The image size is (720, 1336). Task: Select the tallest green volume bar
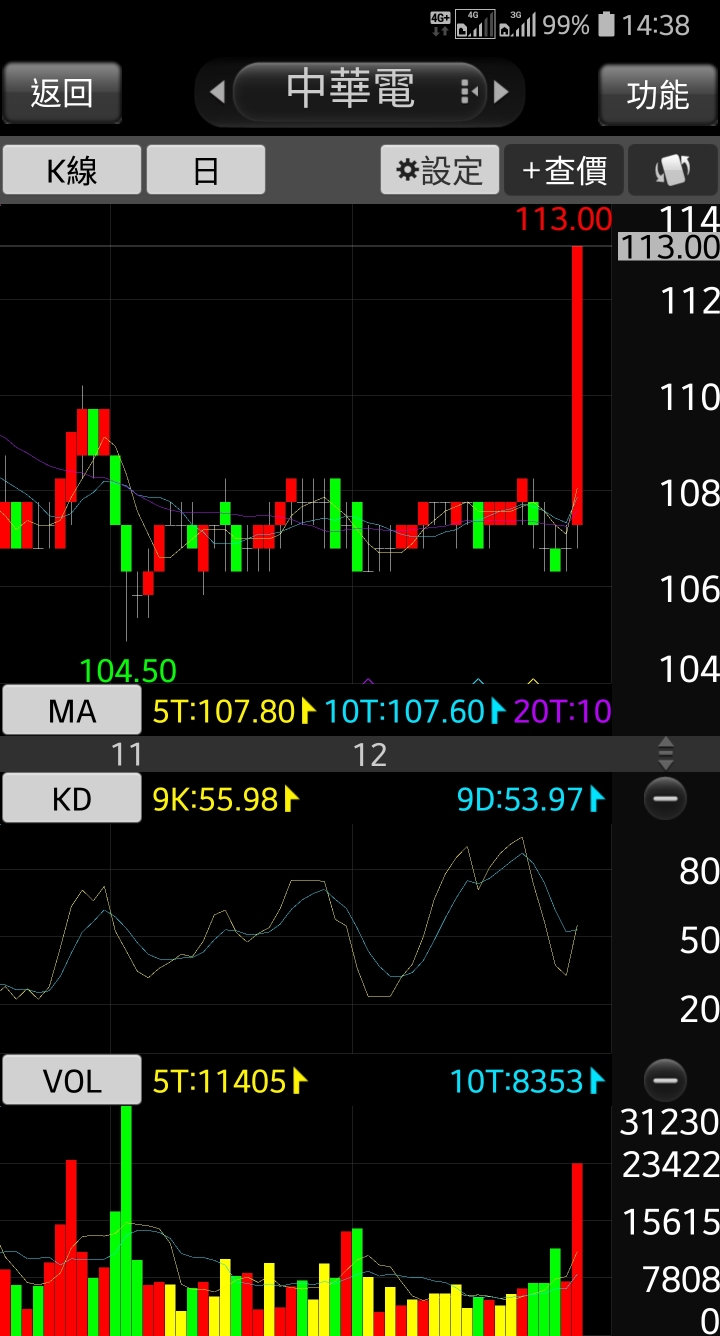click(126, 1220)
